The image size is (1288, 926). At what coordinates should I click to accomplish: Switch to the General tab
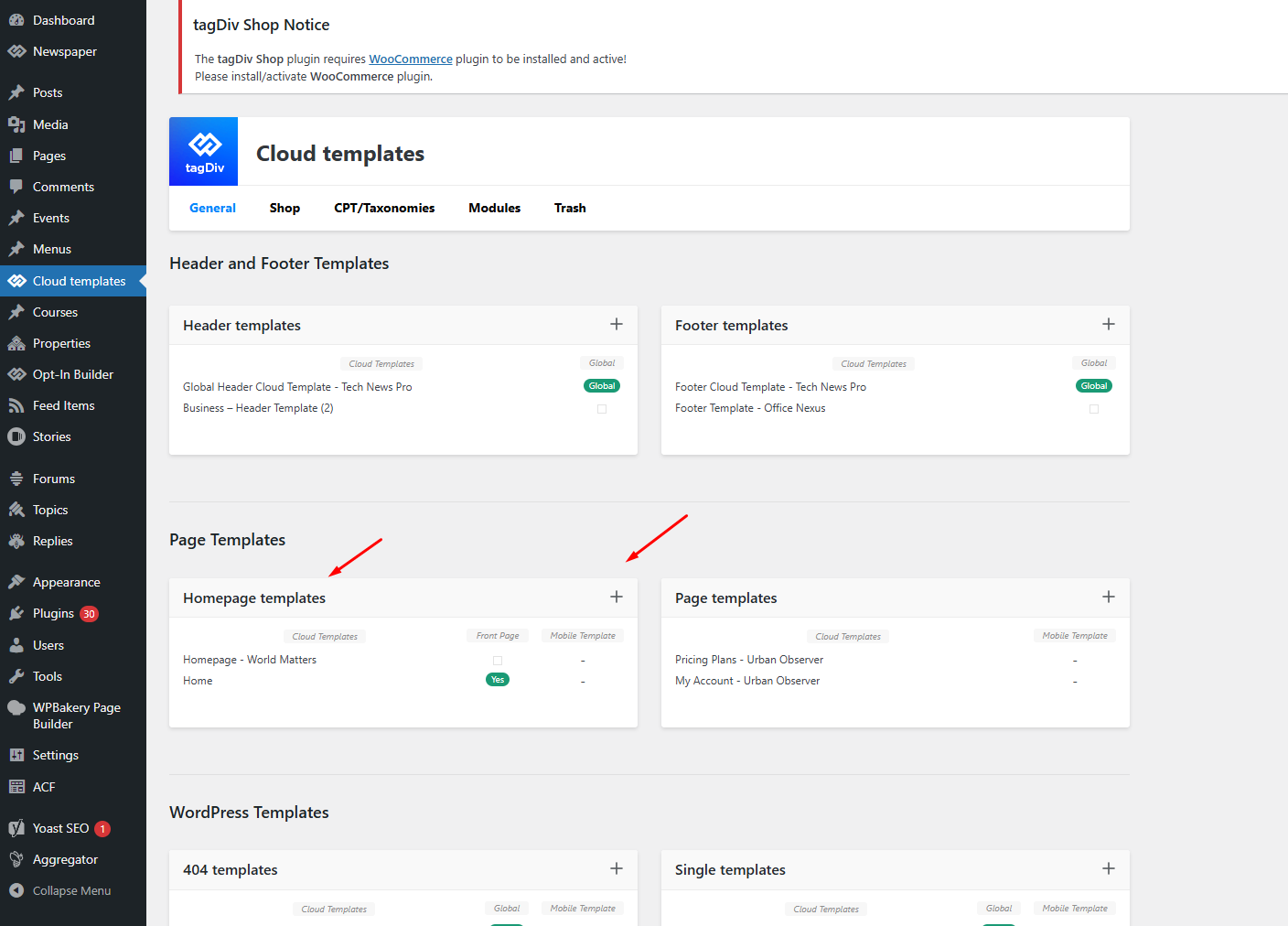pos(212,208)
